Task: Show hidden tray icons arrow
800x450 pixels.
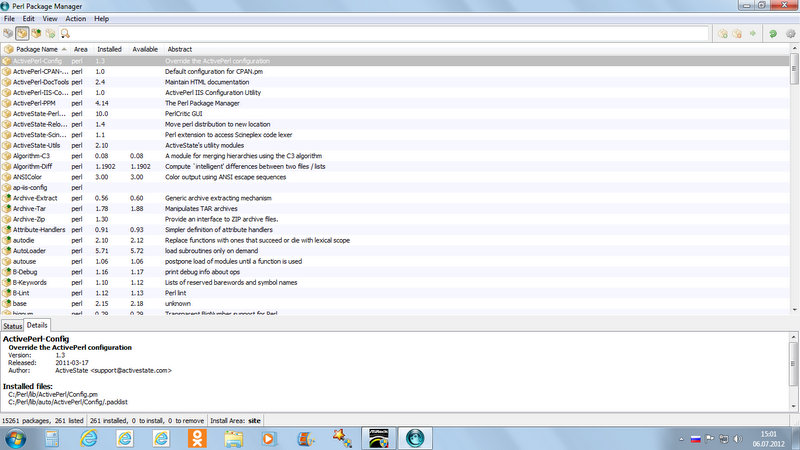Action: 681,439
